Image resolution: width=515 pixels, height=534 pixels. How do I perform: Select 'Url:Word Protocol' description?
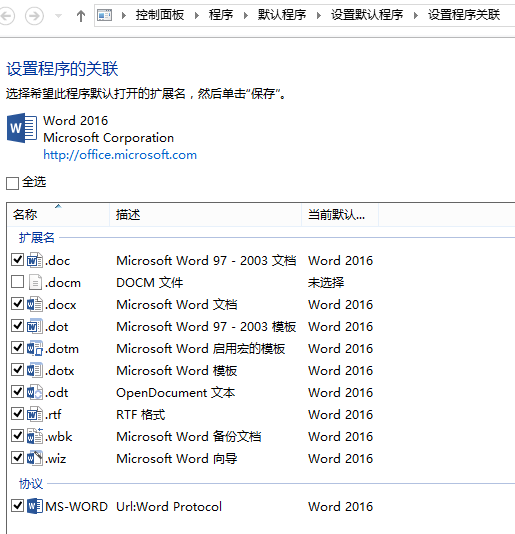(x=169, y=506)
